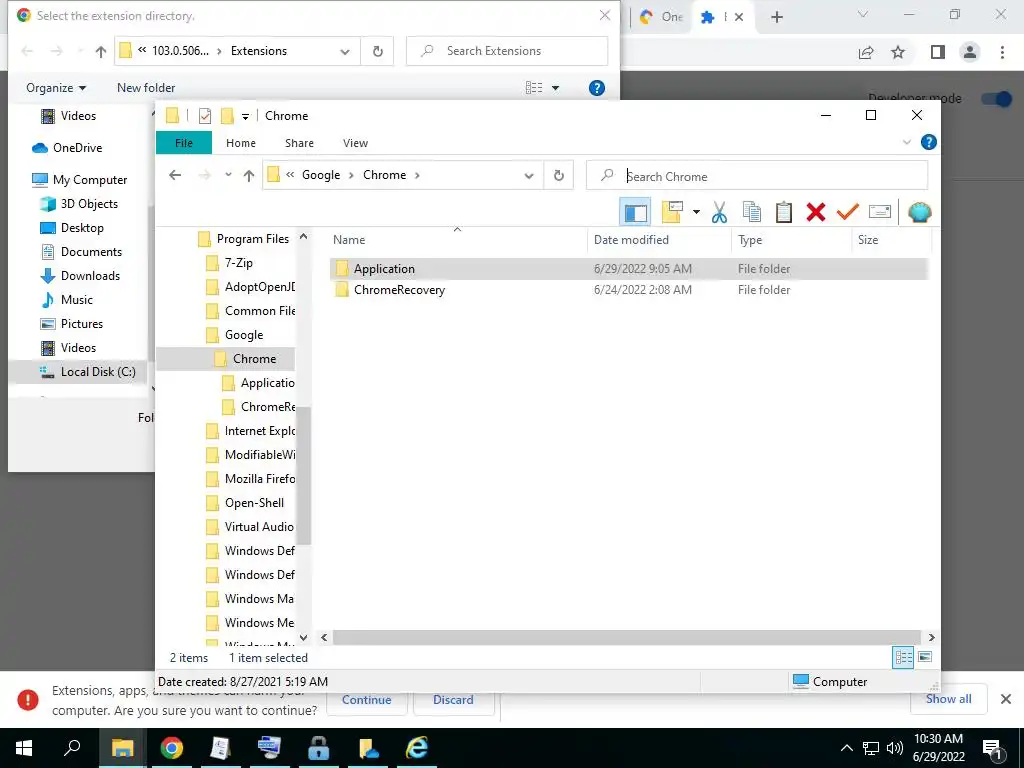1024x768 pixels.
Task: Open the File ribbon tab
Action: [x=184, y=142]
